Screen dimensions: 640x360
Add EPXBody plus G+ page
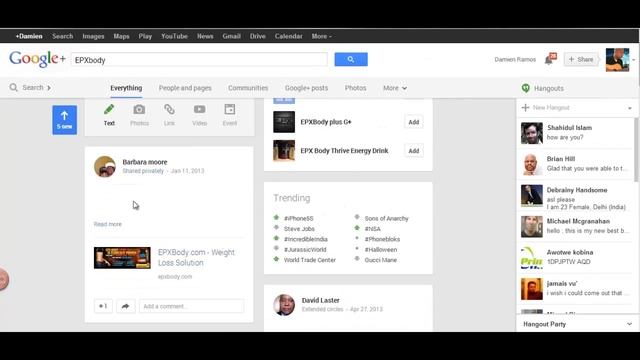tap(413, 122)
